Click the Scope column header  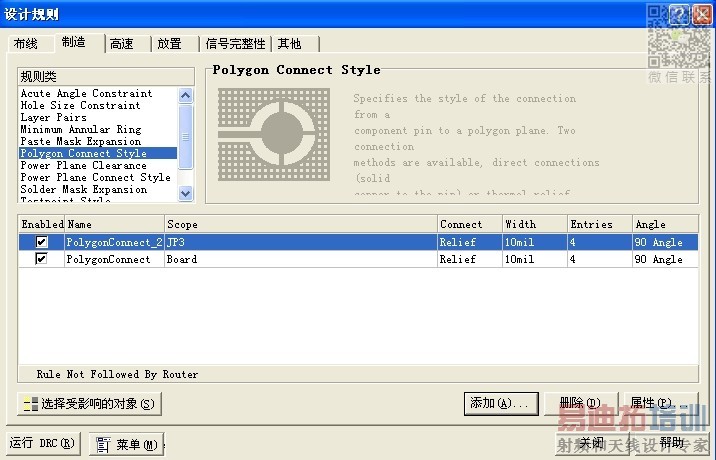301,224
